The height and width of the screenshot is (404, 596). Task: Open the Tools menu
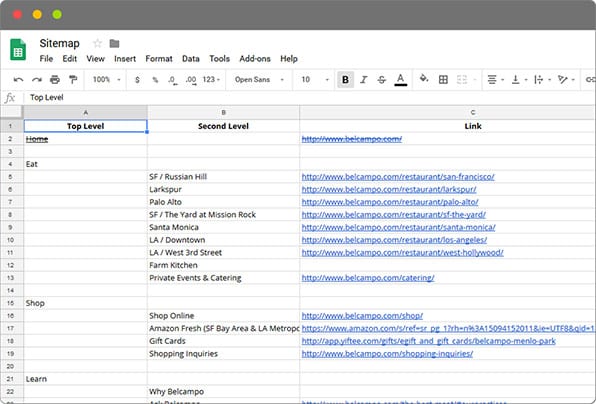point(219,59)
